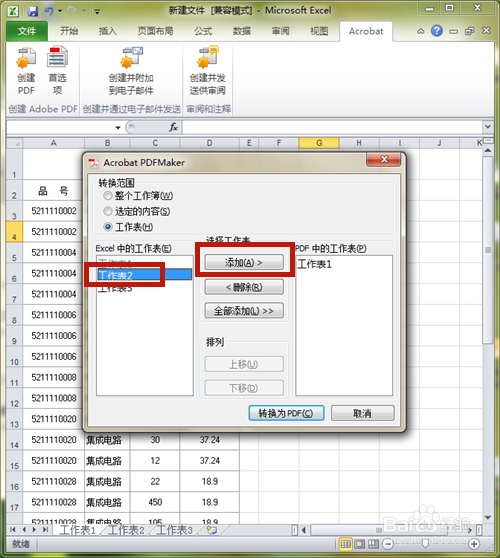Select row 4 header
500x558 pixels.
click(14, 232)
